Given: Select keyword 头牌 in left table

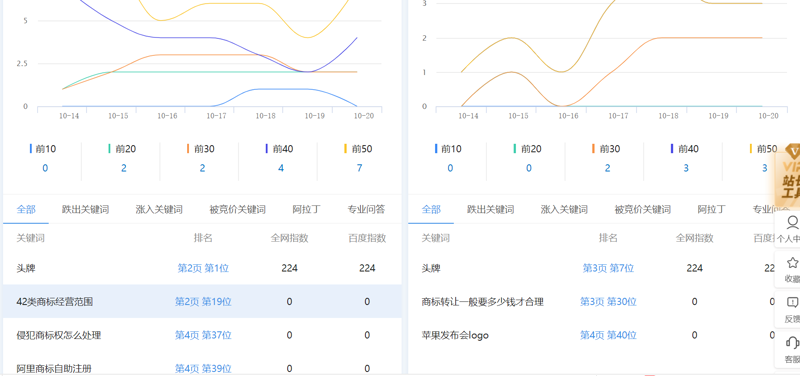Looking at the screenshot, I should point(26,268).
